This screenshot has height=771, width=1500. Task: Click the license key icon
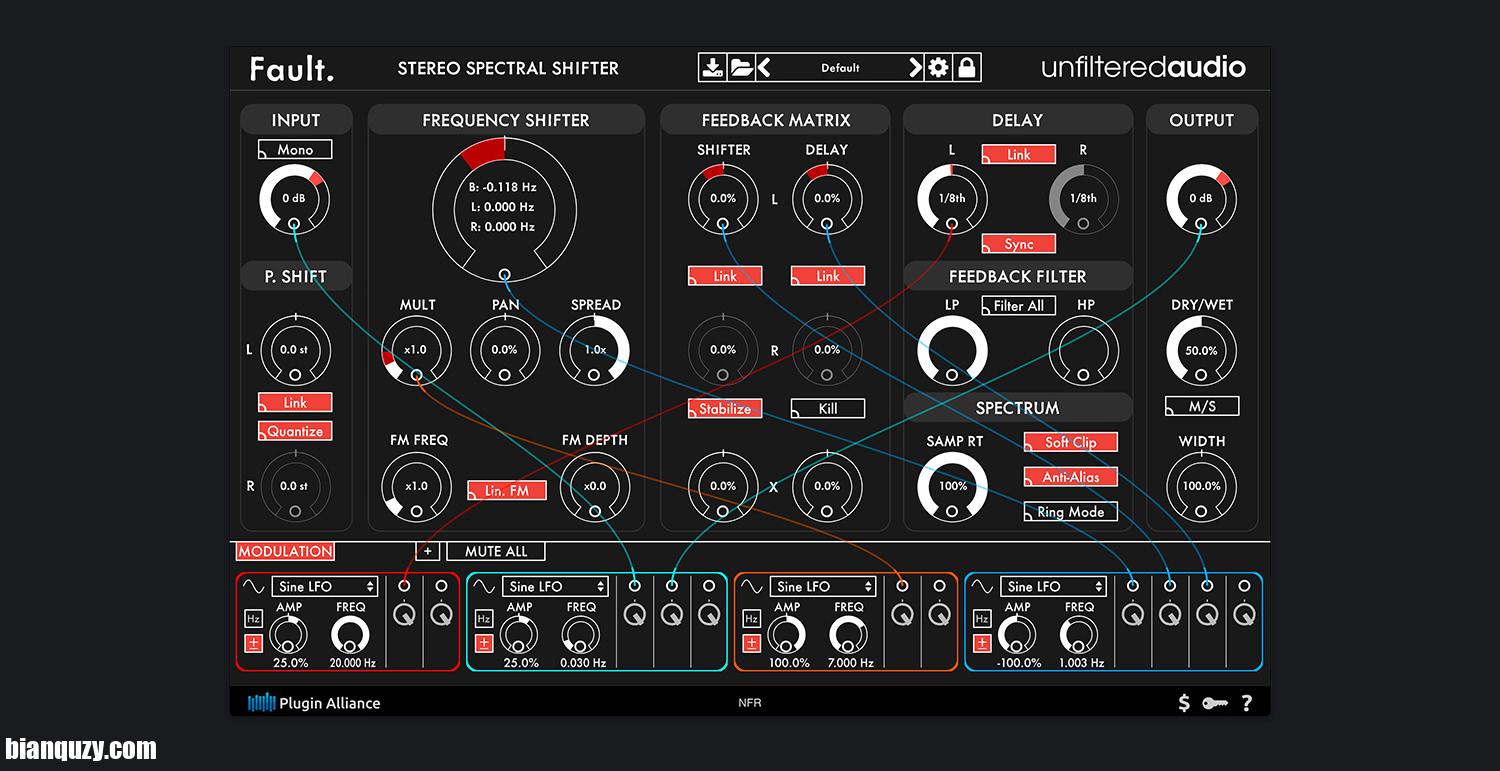point(1215,703)
